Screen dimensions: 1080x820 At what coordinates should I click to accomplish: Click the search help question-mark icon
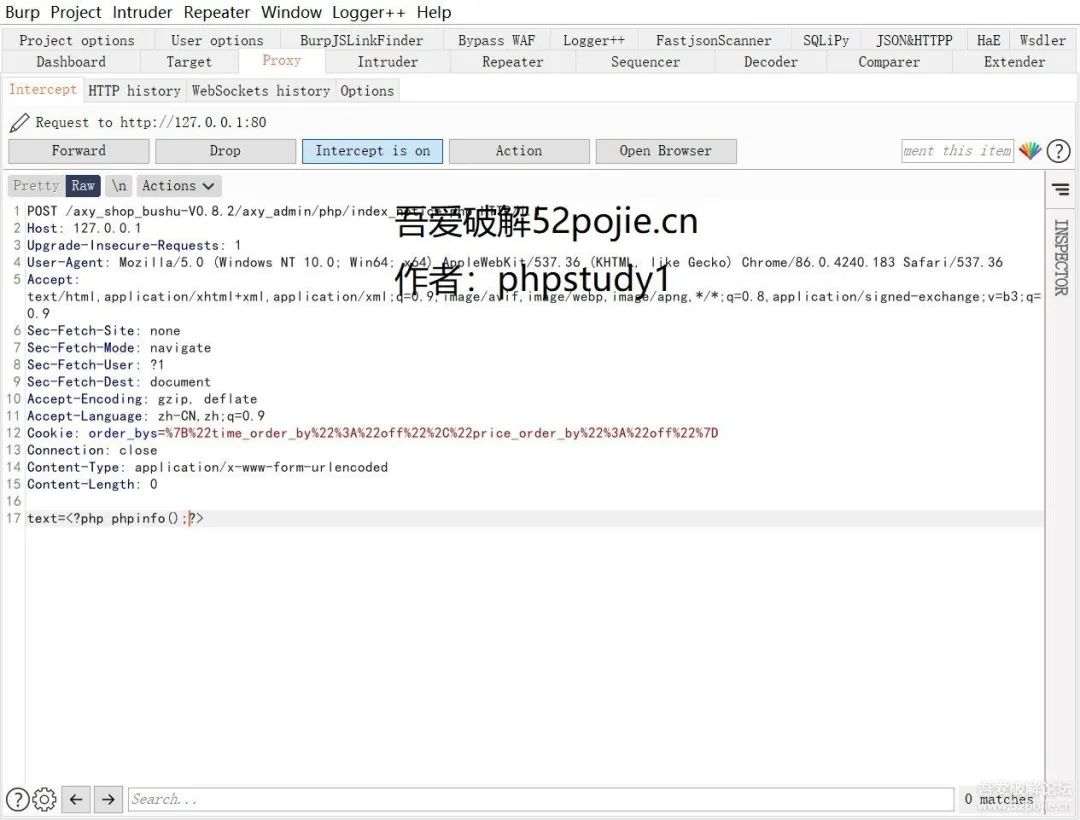tap(17, 799)
